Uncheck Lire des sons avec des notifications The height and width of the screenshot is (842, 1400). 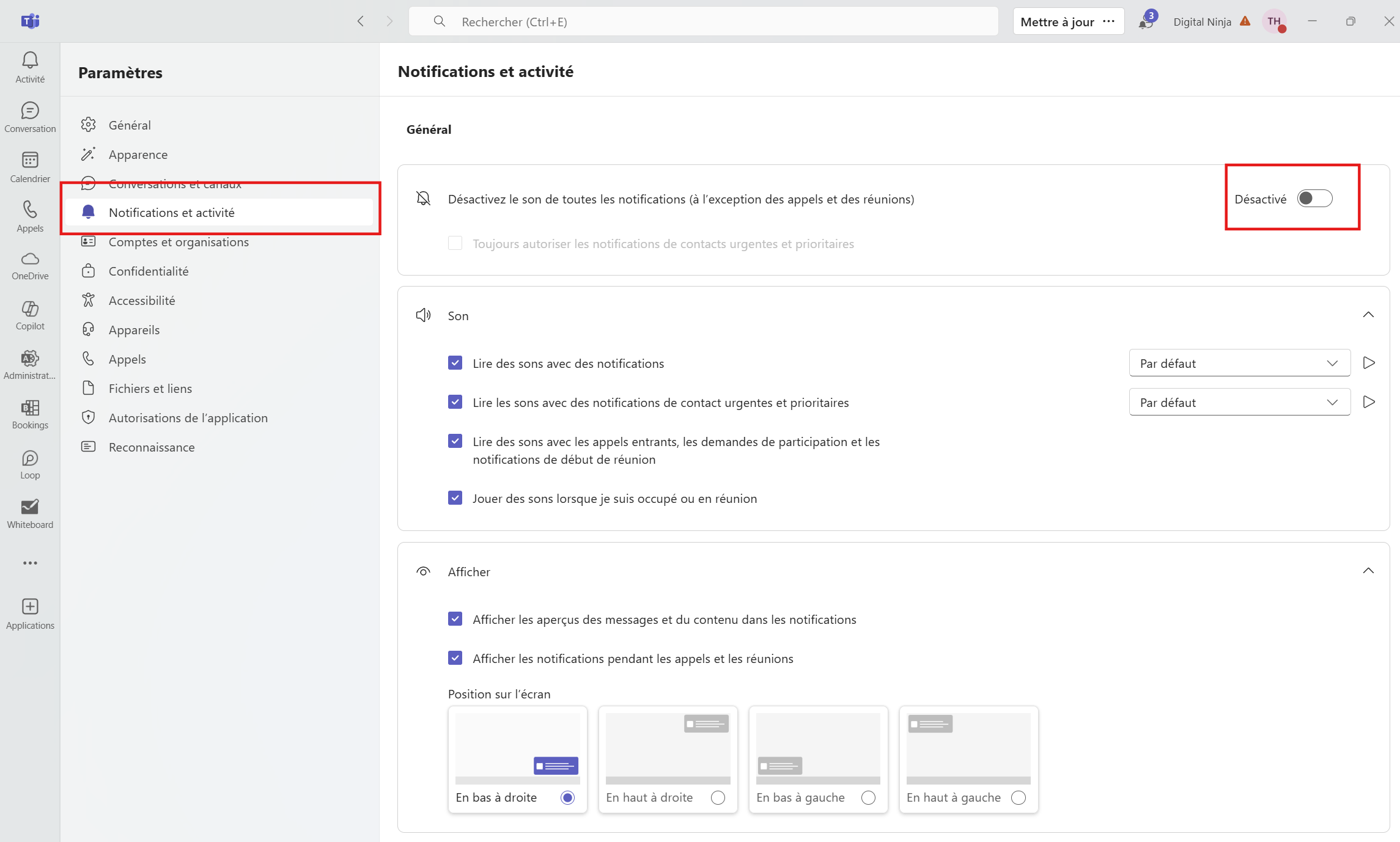[x=455, y=363]
